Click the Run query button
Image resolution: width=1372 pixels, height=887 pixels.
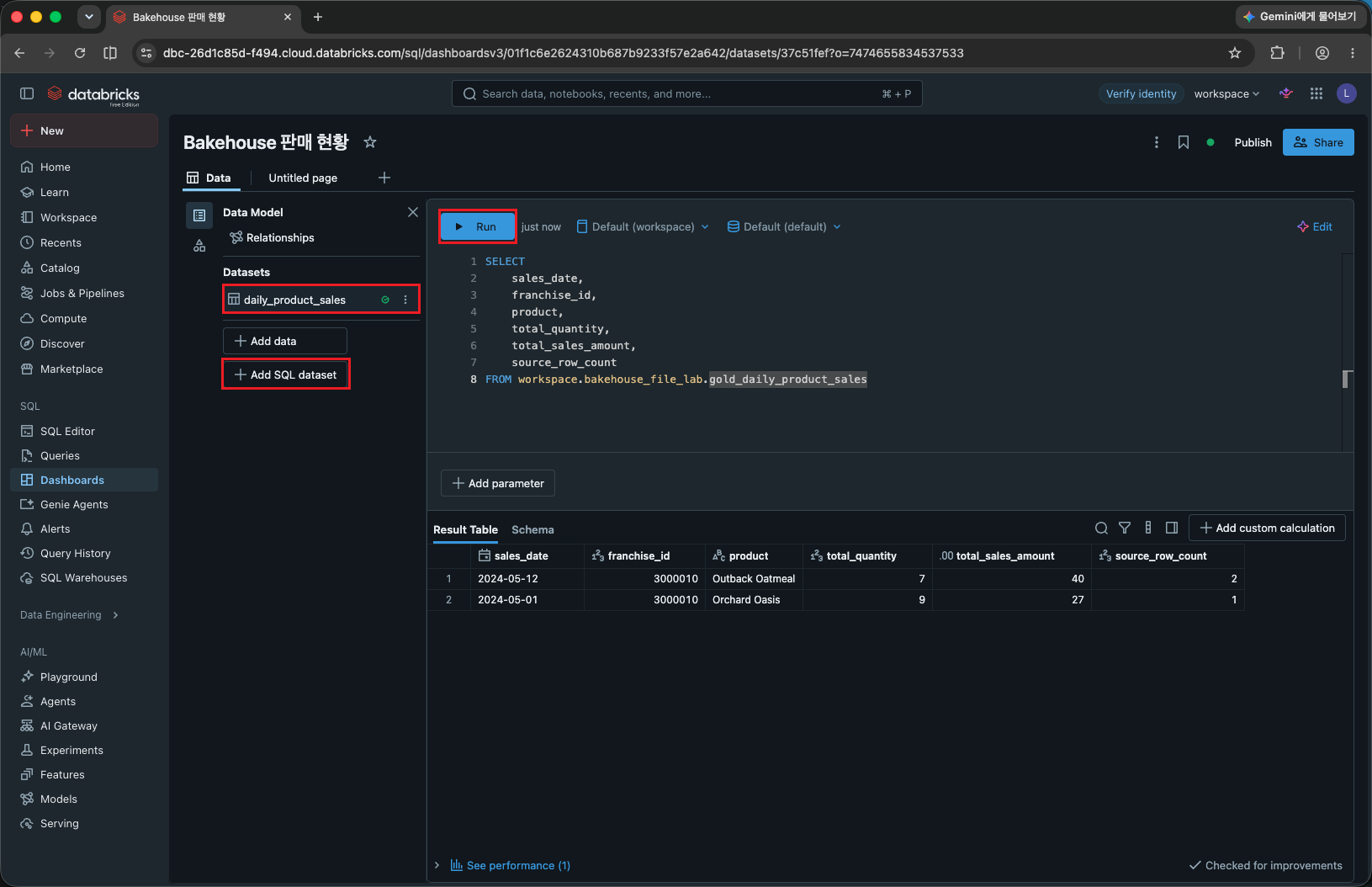[477, 226]
